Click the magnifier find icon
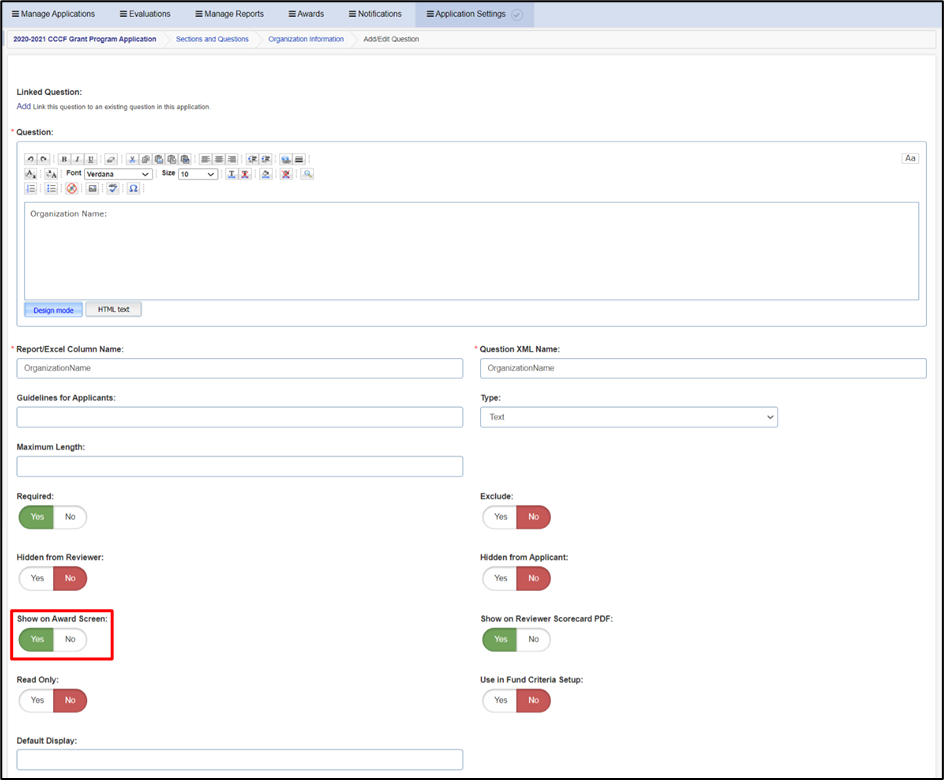Screen dimensions: 944x780 (308, 174)
